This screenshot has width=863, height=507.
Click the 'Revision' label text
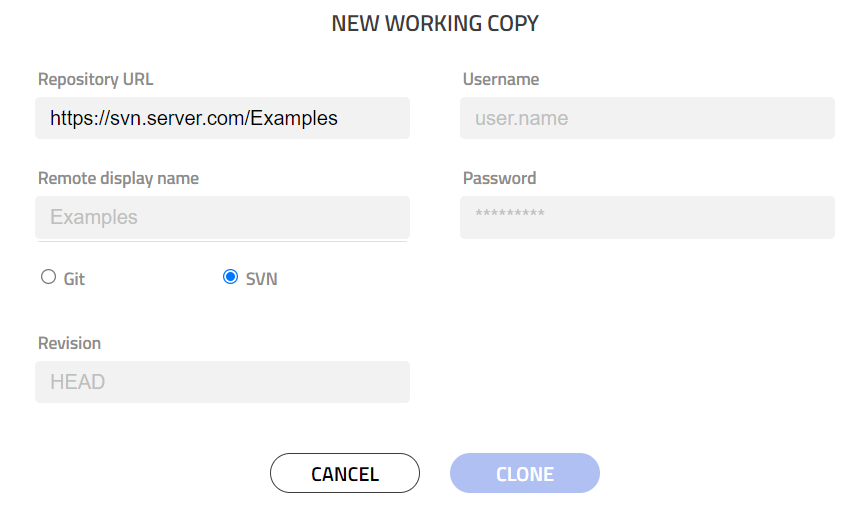(69, 344)
